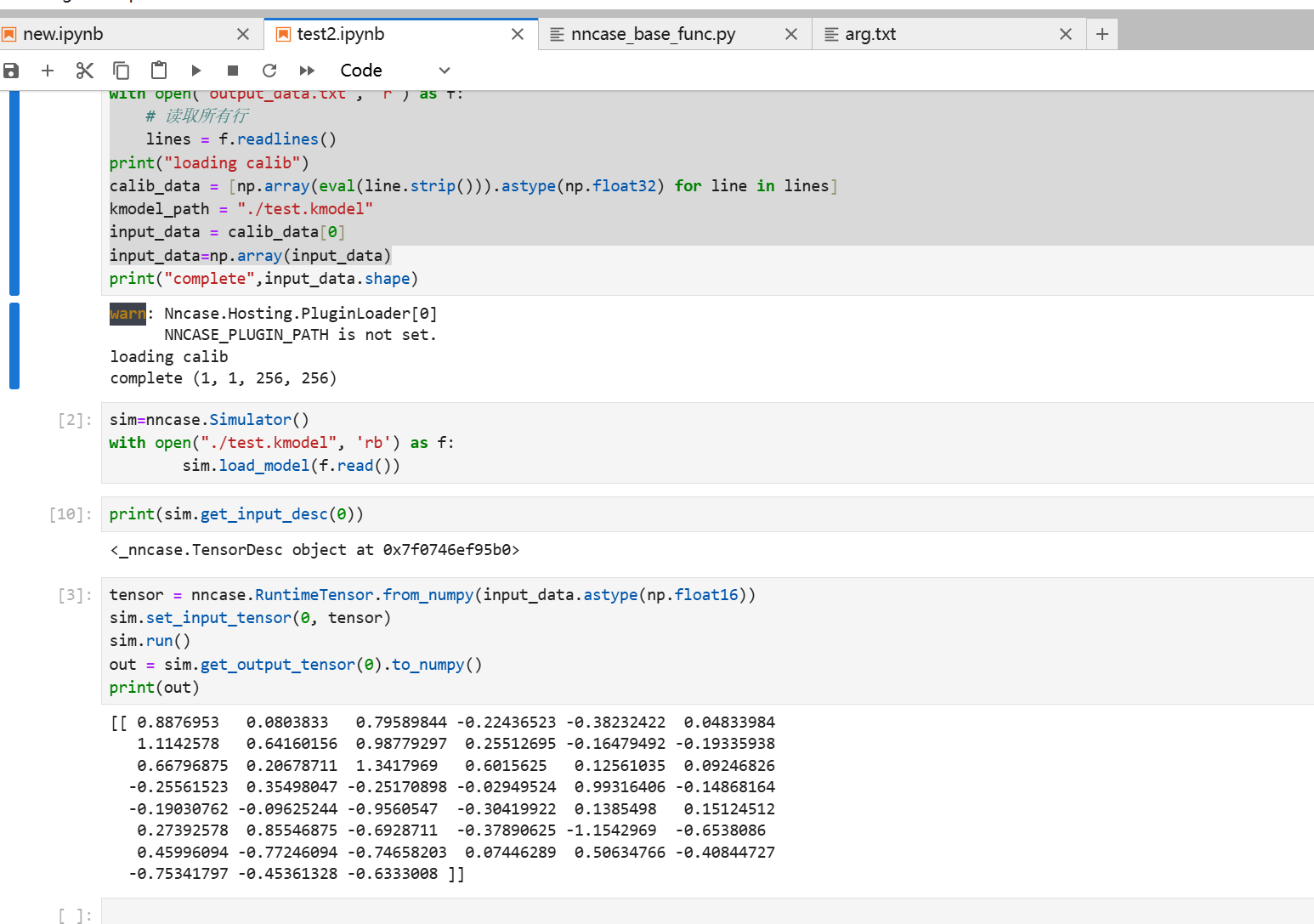Restart kernel and run all cells

pyautogui.click(x=307, y=71)
